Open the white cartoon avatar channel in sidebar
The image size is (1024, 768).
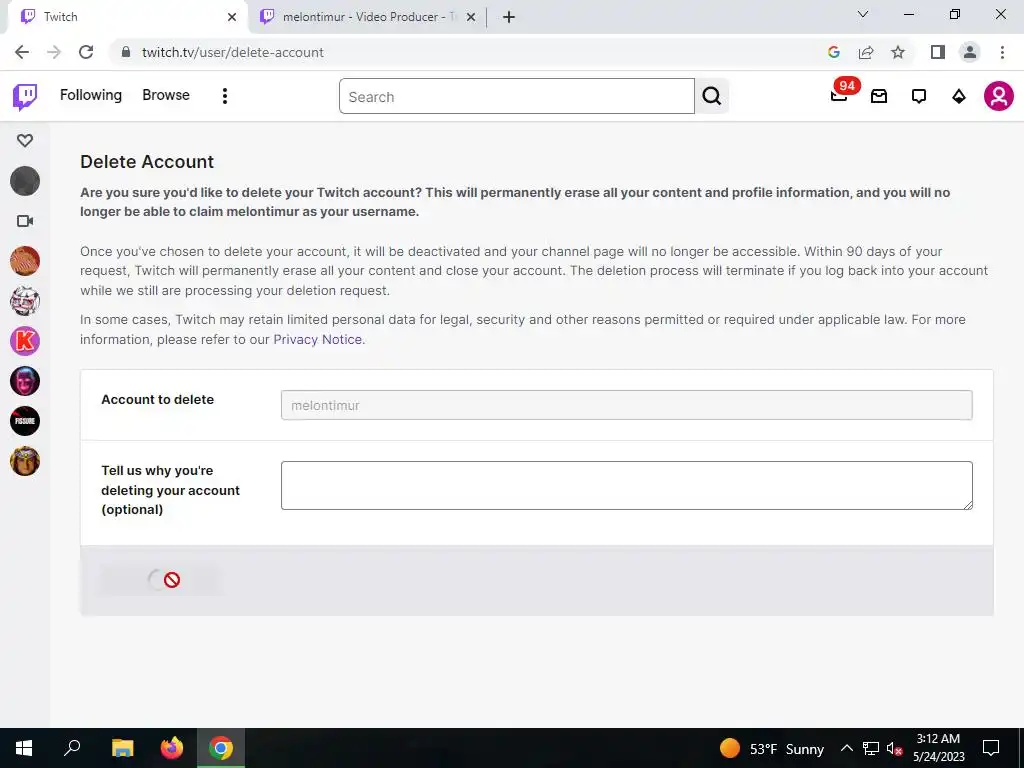coord(25,301)
